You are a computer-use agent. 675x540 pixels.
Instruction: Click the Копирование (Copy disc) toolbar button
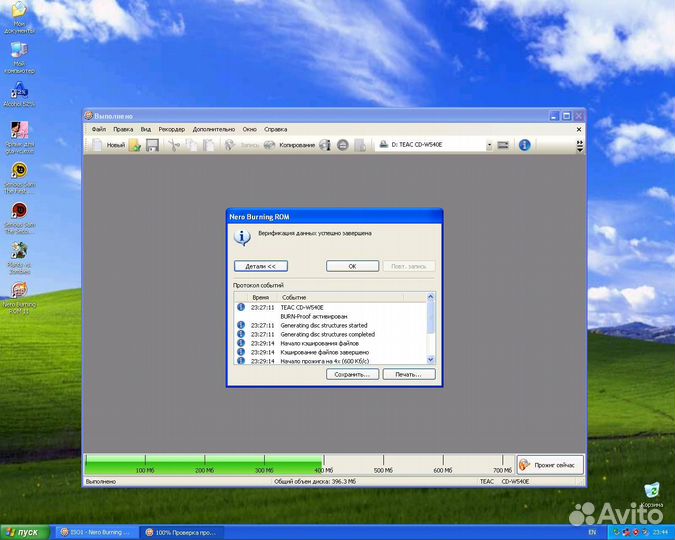coord(289,145)
